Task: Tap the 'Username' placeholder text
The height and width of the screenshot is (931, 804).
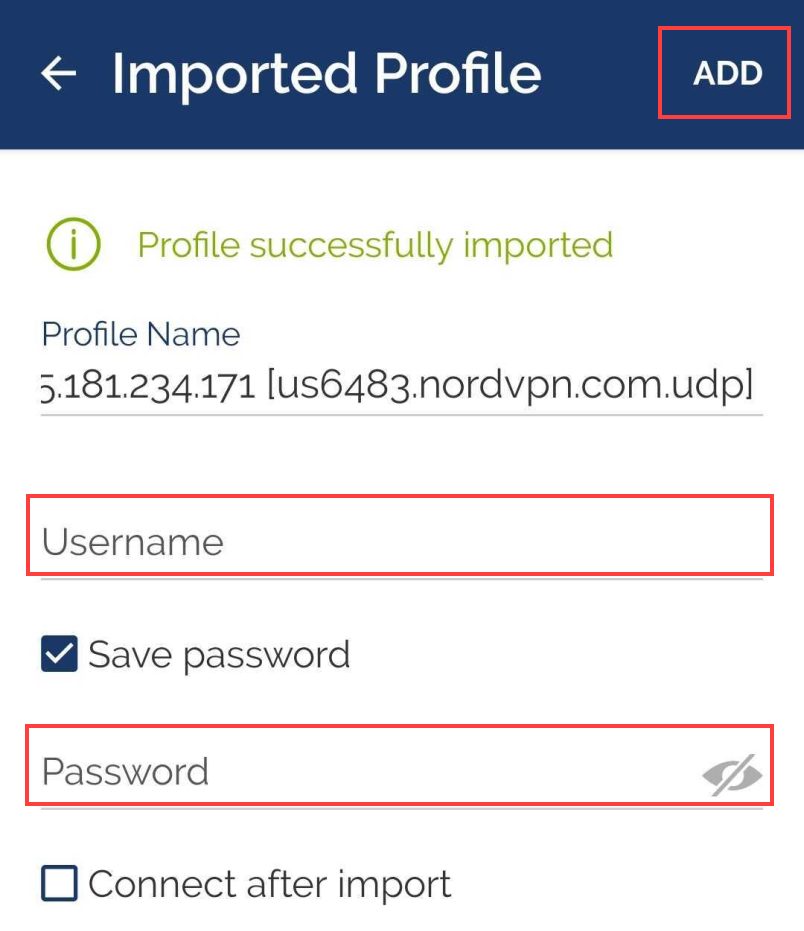Action: tap(133, 542)
